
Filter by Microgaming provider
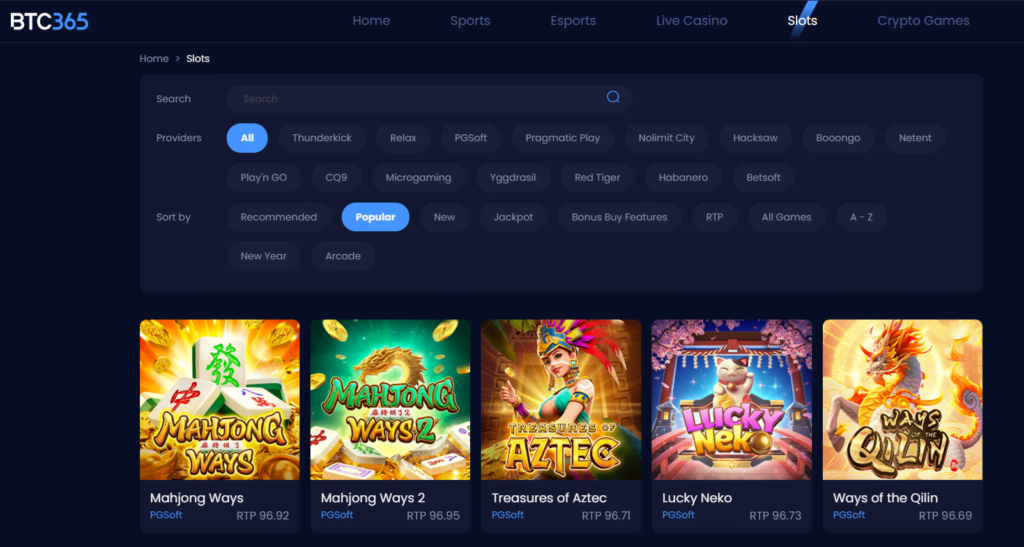pyautogui.click(x=418, y=178)
